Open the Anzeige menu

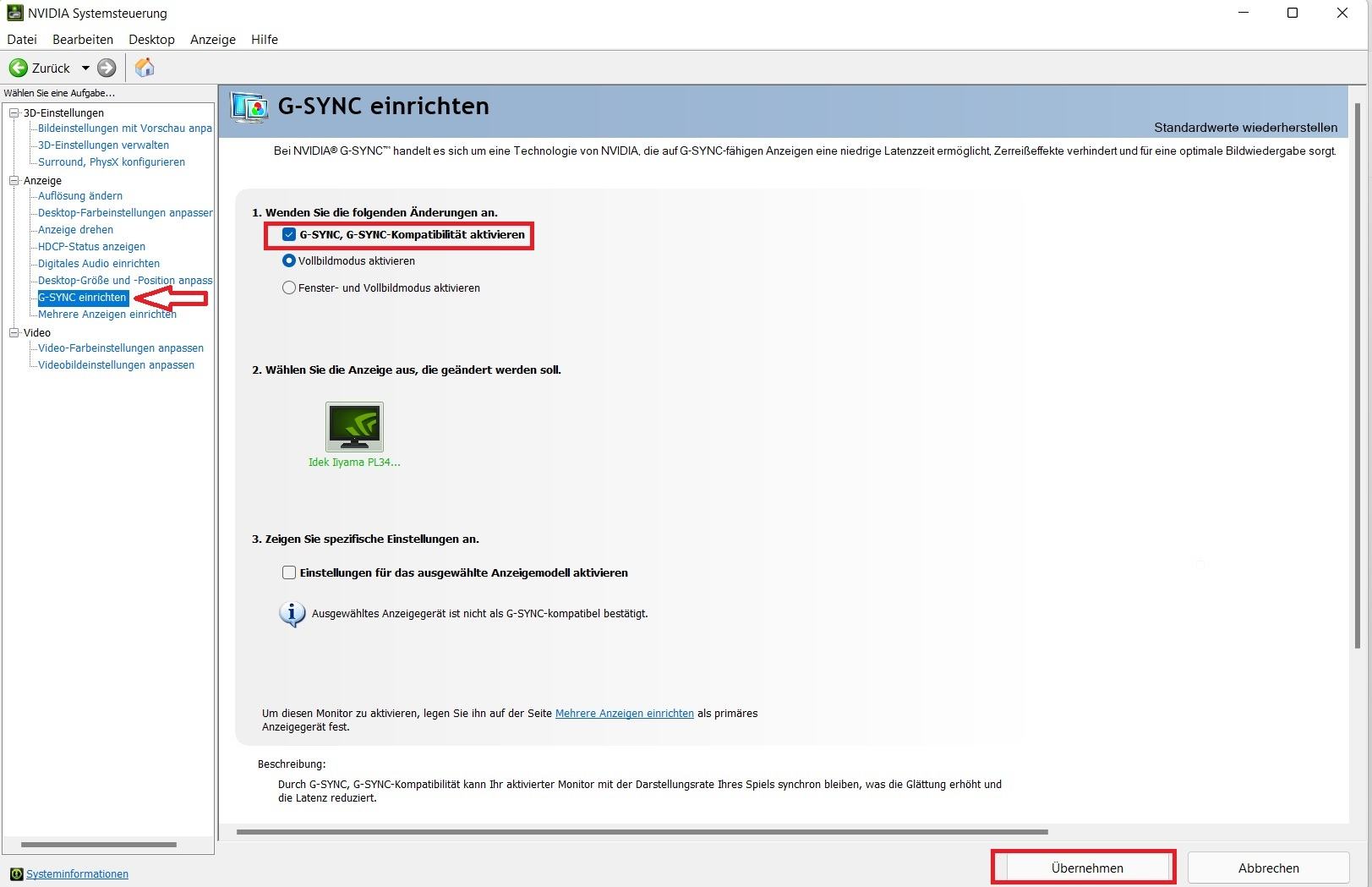tap(213, 40)
